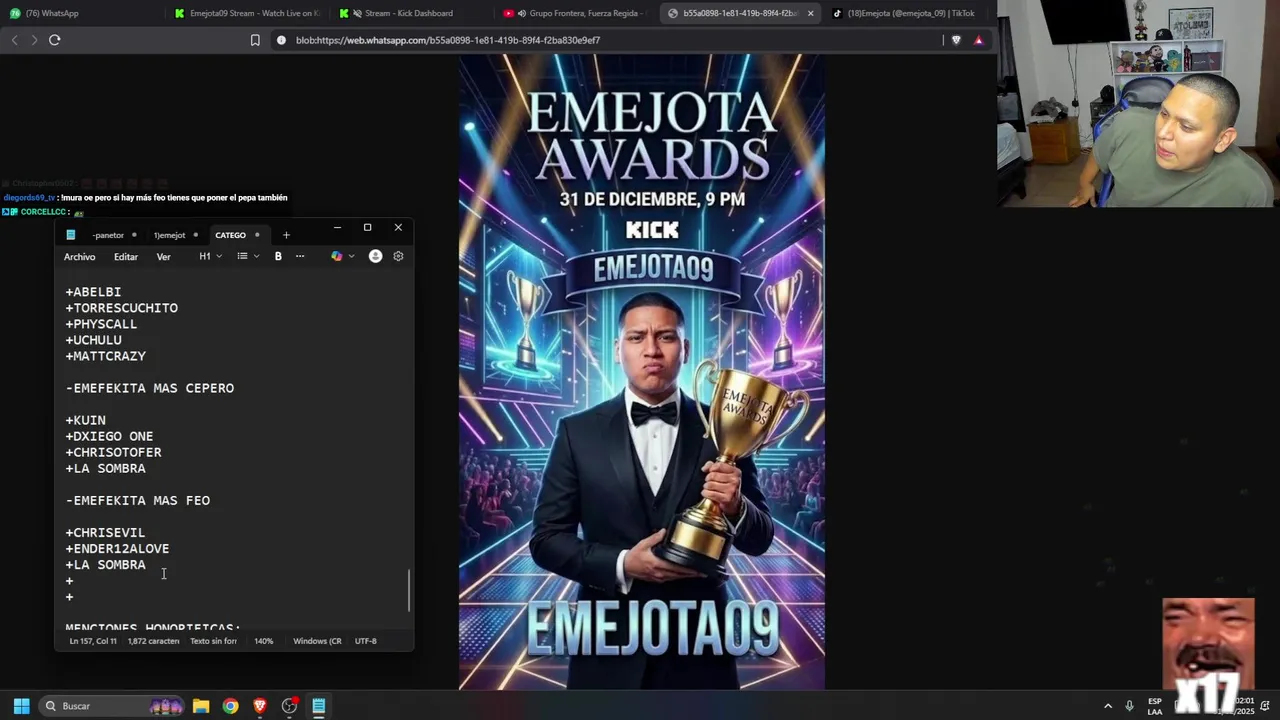Toggle bold formatting in Notepad

[278, 256]
